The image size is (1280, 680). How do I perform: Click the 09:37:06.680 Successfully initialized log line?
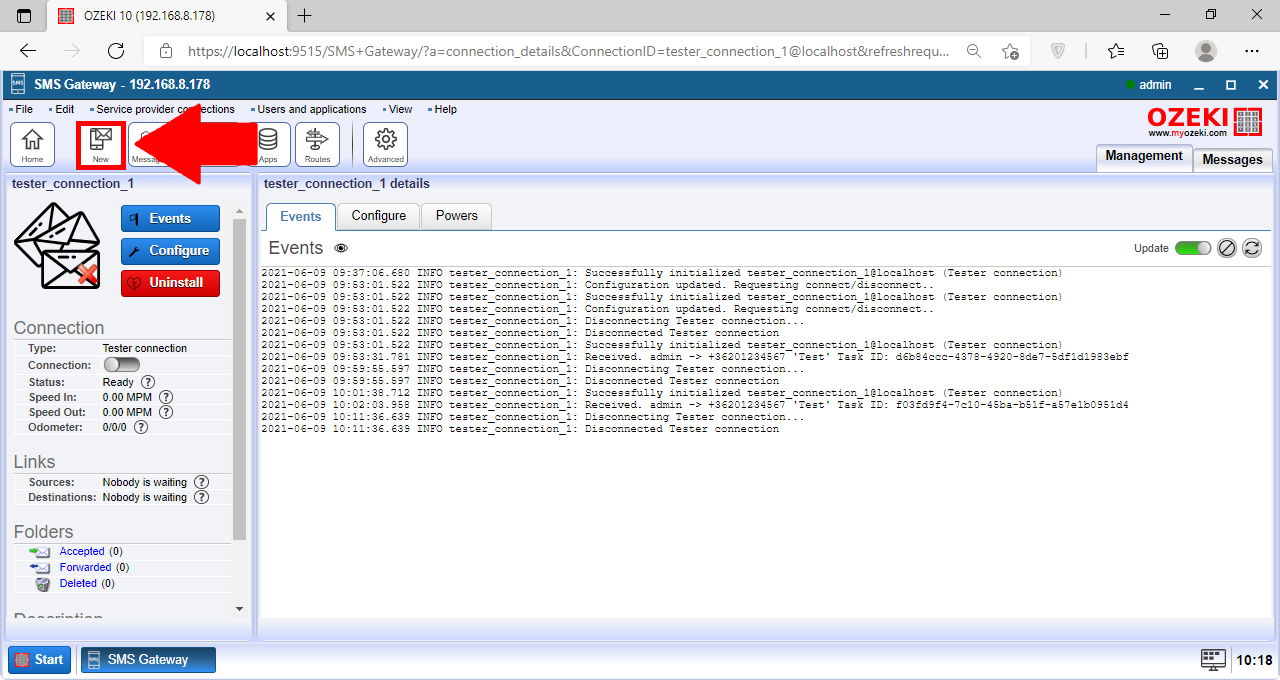(661, 273)
